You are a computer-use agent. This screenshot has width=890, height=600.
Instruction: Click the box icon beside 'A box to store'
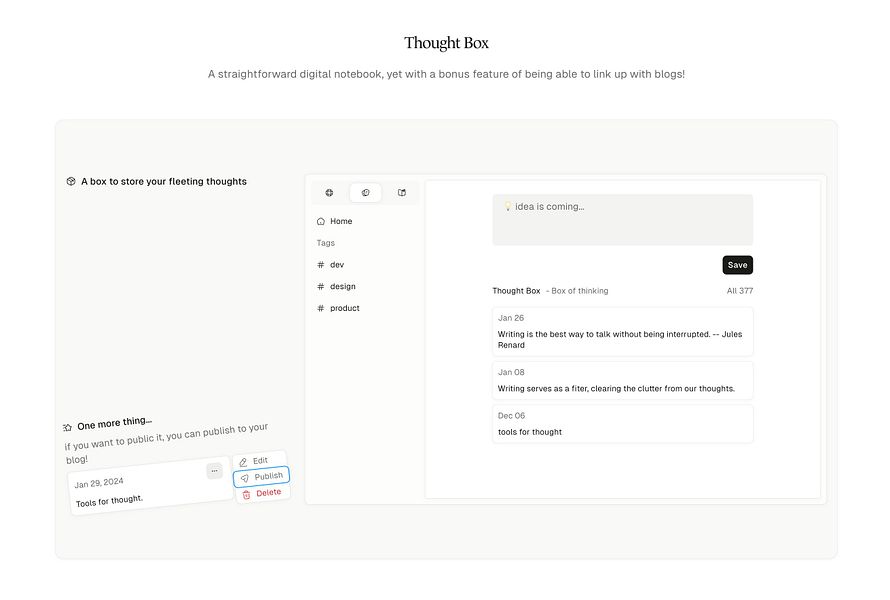pos(71,181)
